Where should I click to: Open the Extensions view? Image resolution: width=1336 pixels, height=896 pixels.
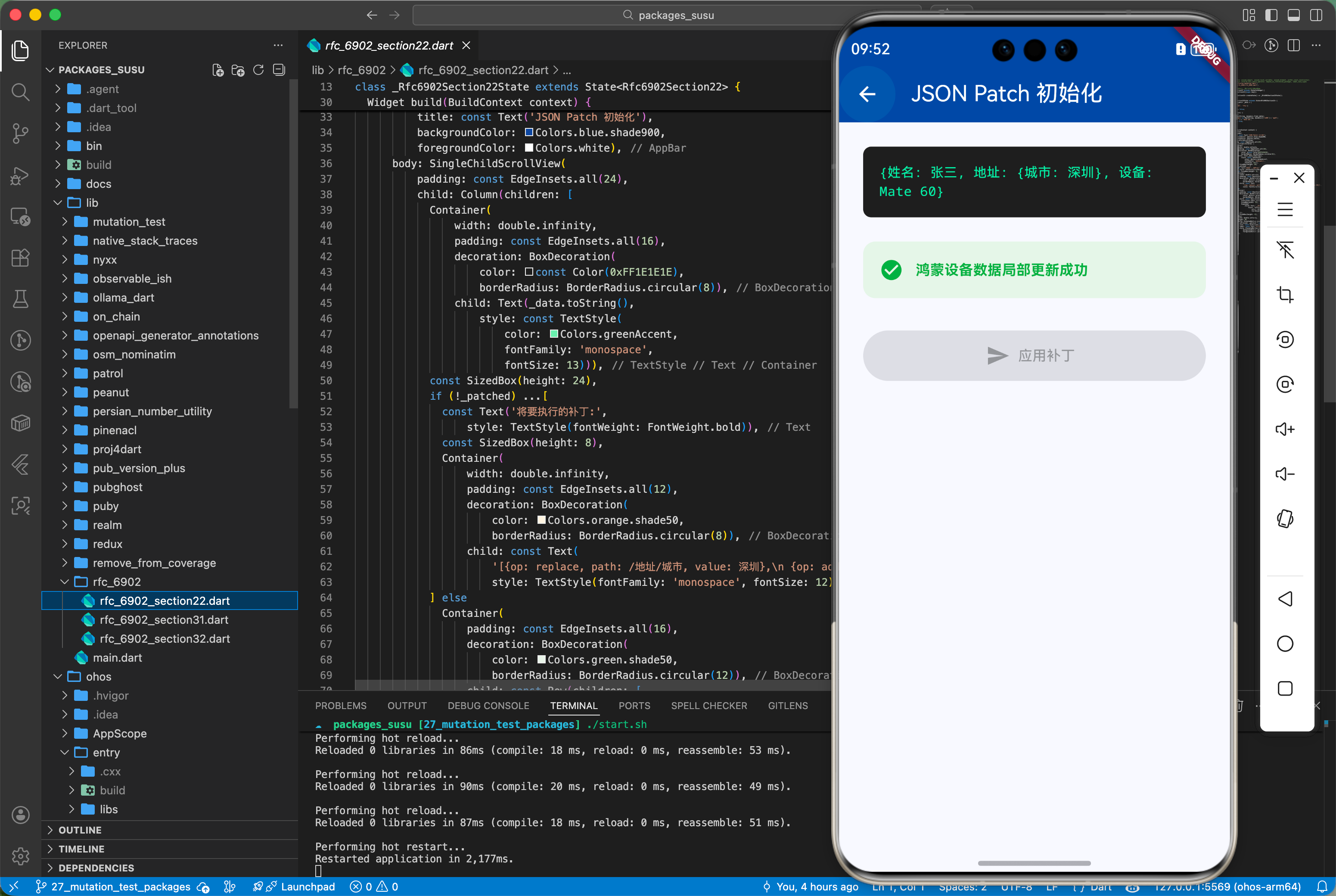point(21,258)
